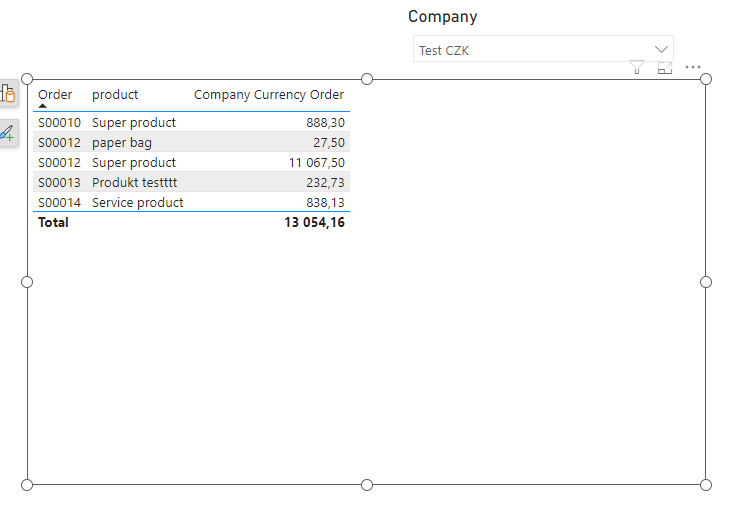The image size is (734, 526).
Task: Select the Total row label
Action: coord(53,222)
